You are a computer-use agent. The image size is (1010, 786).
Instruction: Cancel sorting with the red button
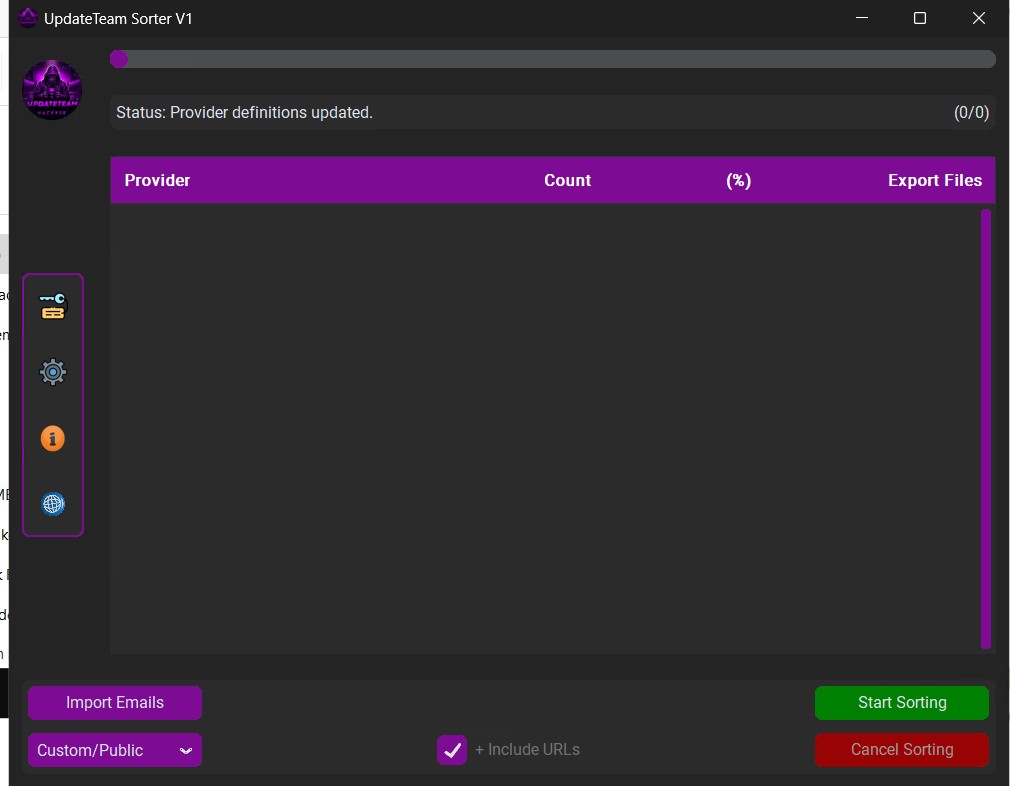click(x=901, y=750)
